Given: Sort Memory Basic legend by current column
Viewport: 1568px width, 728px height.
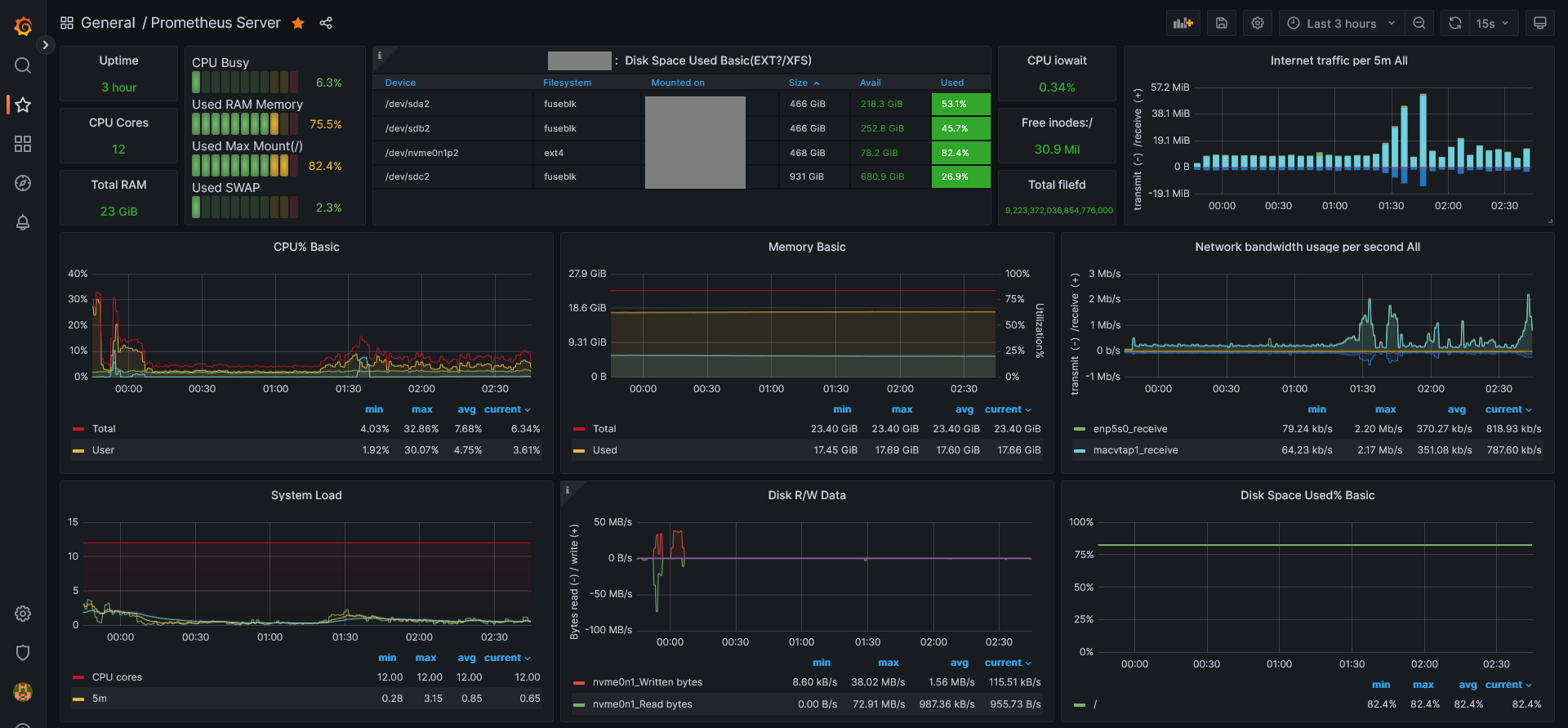Looking at the screenshot, I should 1008,409.
